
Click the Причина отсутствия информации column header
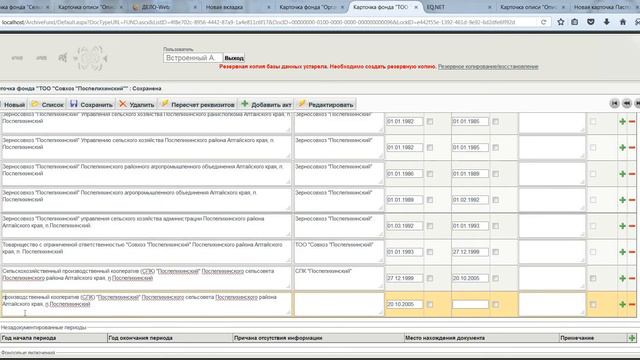click(x=318, y=338)
